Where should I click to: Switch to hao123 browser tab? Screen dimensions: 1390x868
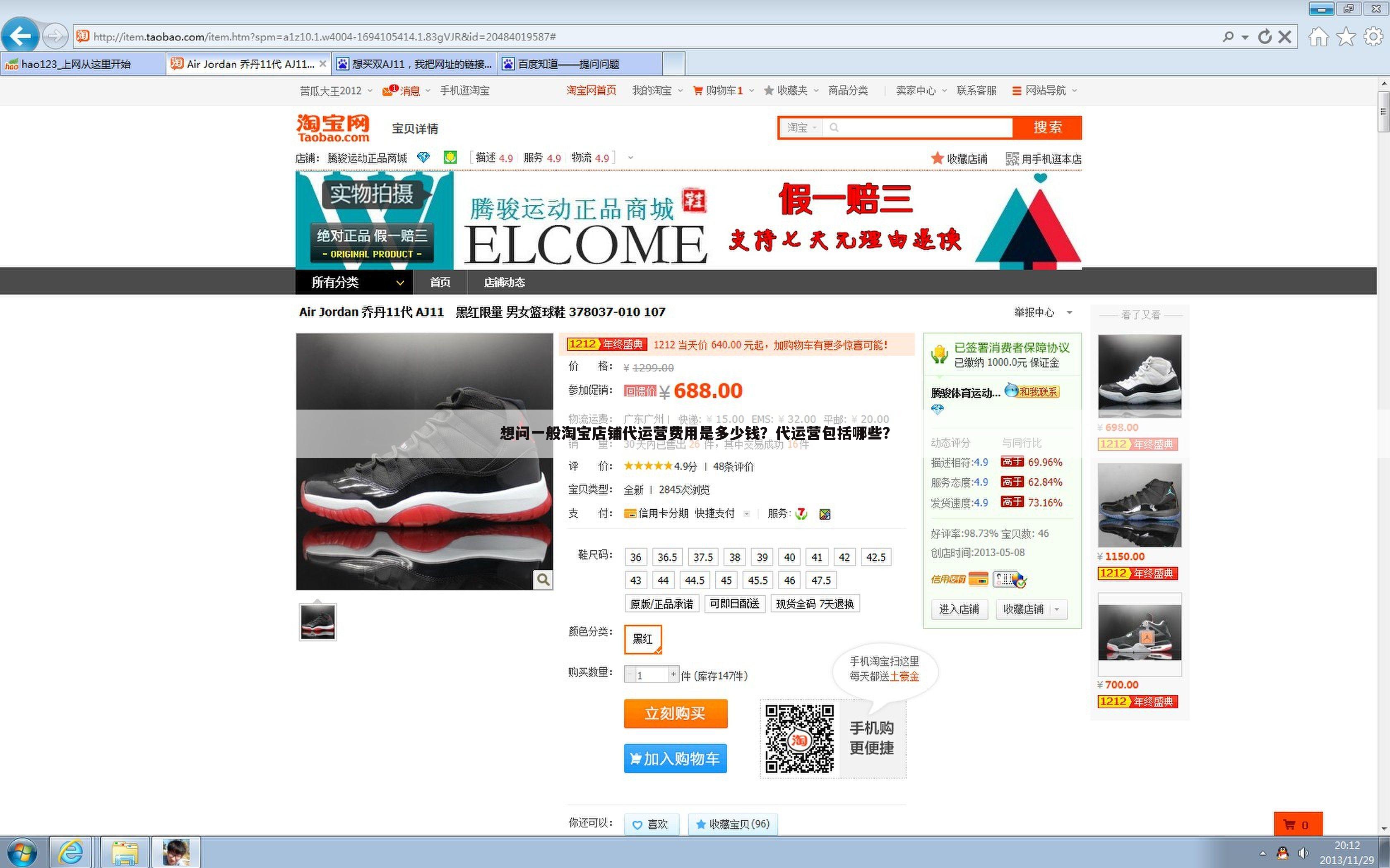tap(83, 64)
